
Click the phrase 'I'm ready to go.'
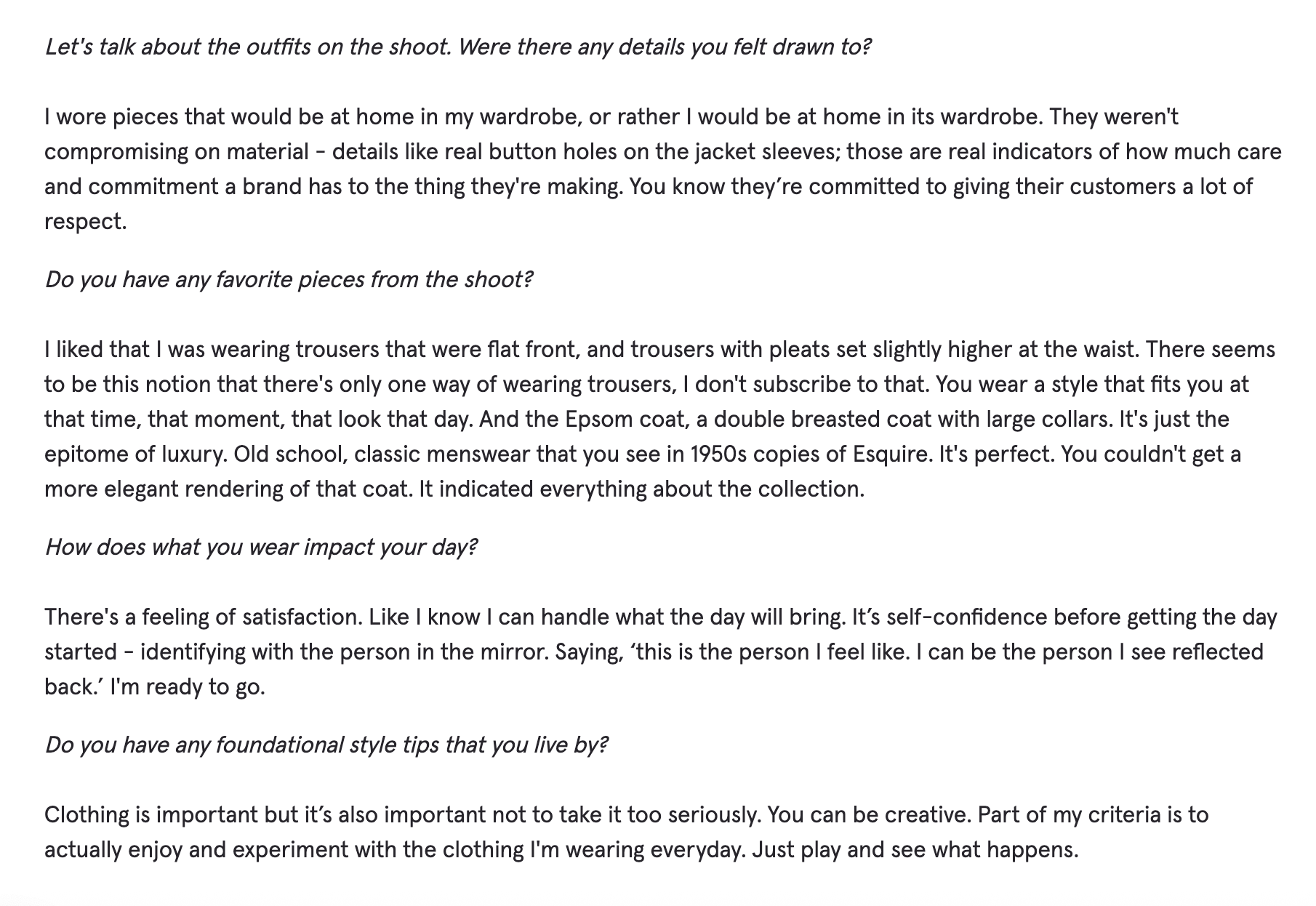click(188, 687)
